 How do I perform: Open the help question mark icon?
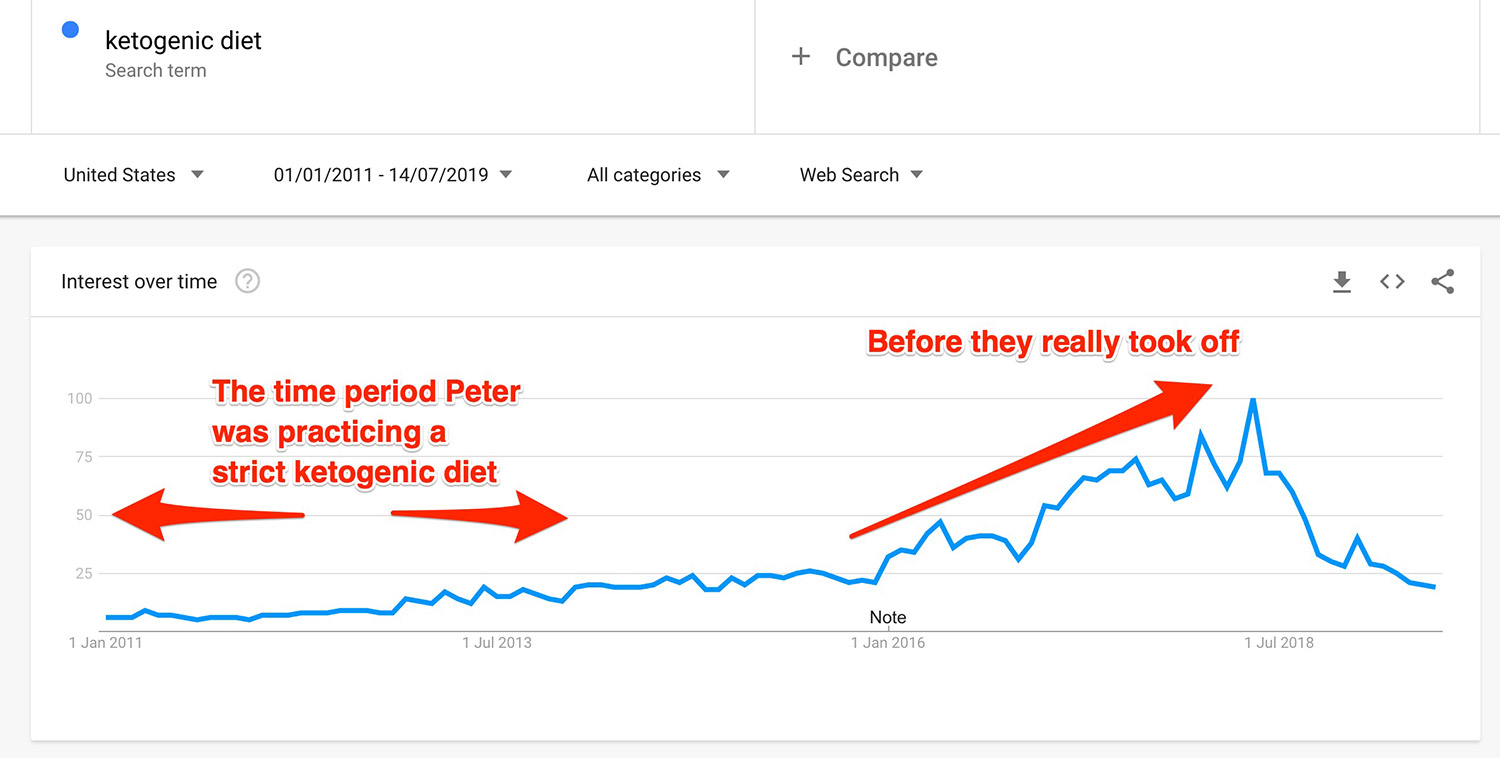pos(247,281)
